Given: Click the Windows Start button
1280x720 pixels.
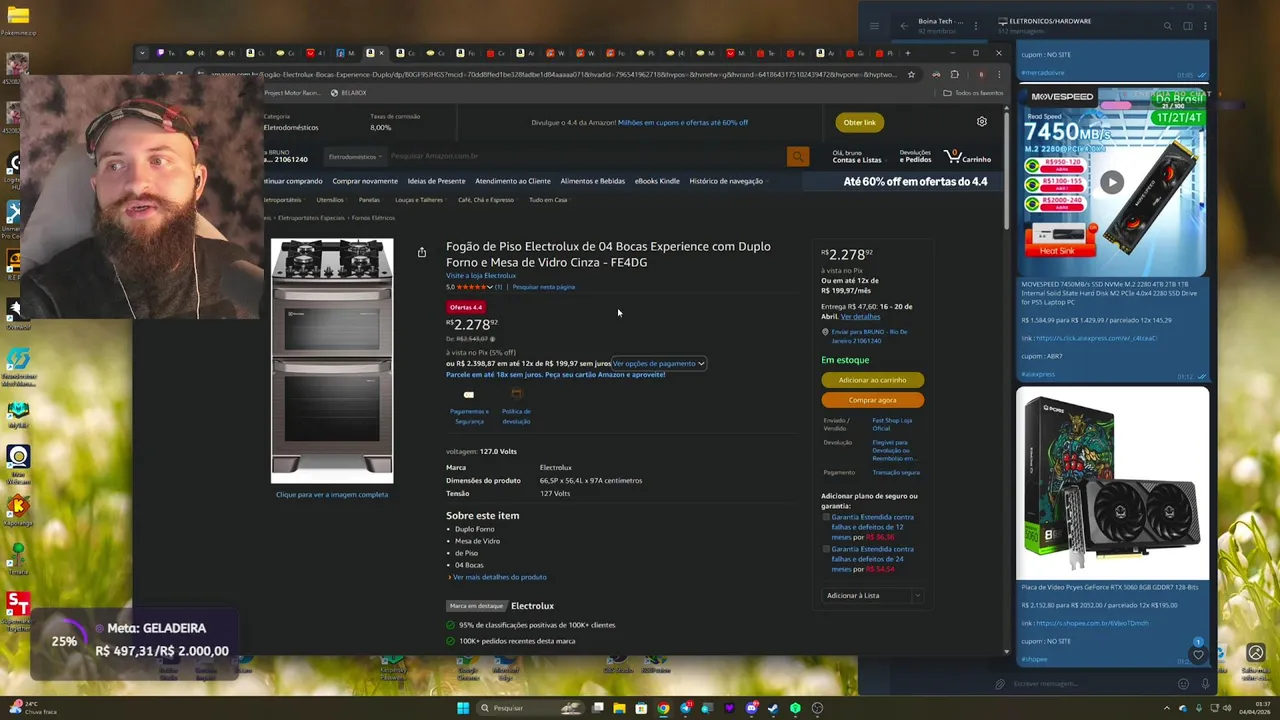Looking at the screenshot, I should pos(463,708).
